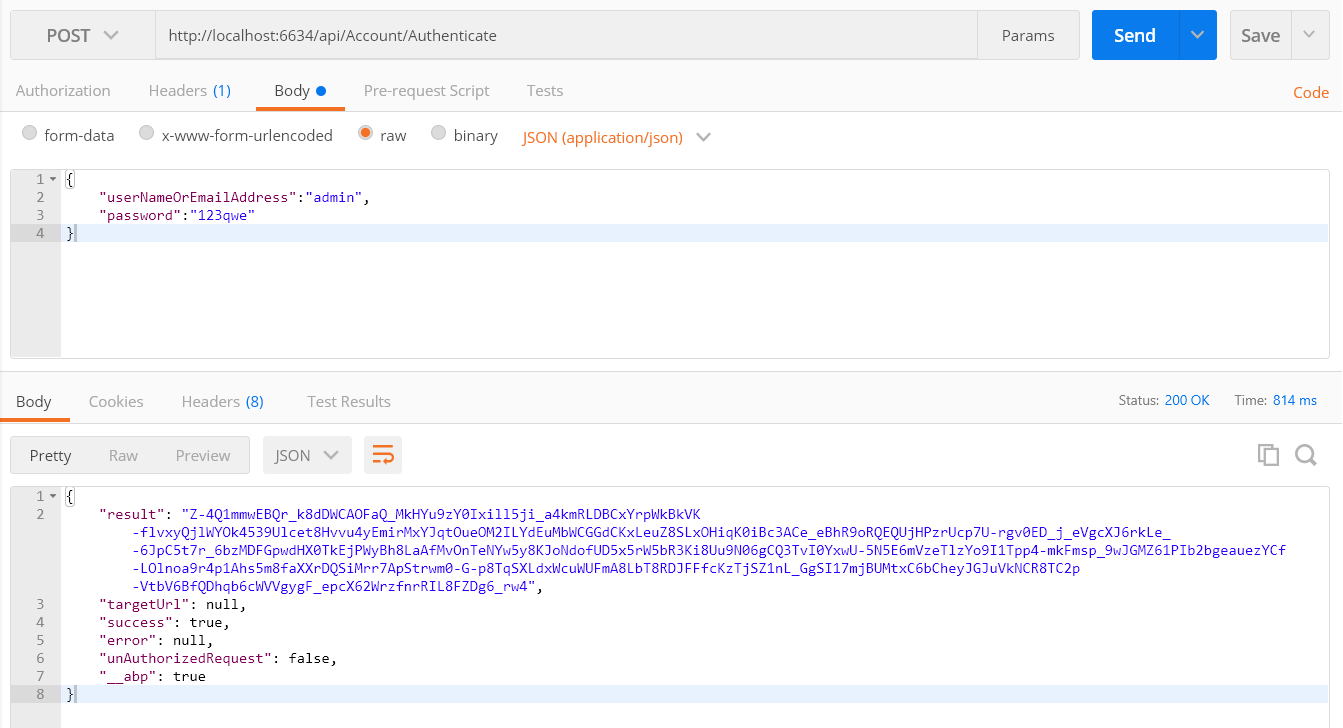Send the request
The image size is (1343, 728).
(1135, 35)
